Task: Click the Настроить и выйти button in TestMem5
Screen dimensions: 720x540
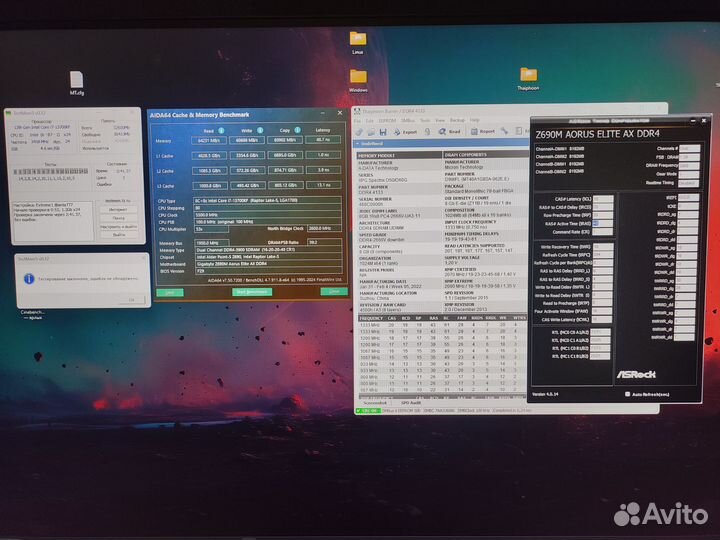Action: pos(118,226)
